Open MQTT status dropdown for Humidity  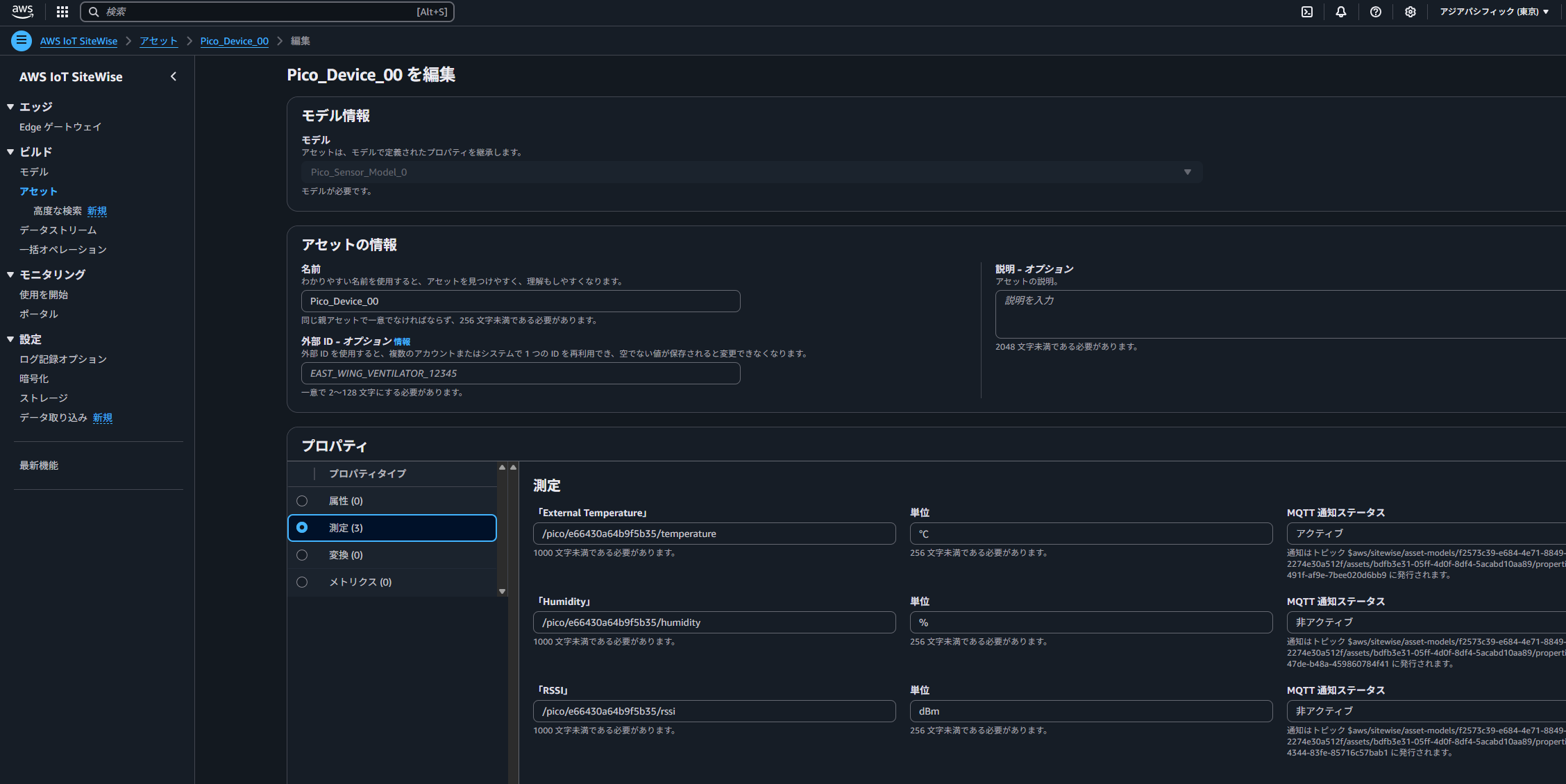(1426, 622)
